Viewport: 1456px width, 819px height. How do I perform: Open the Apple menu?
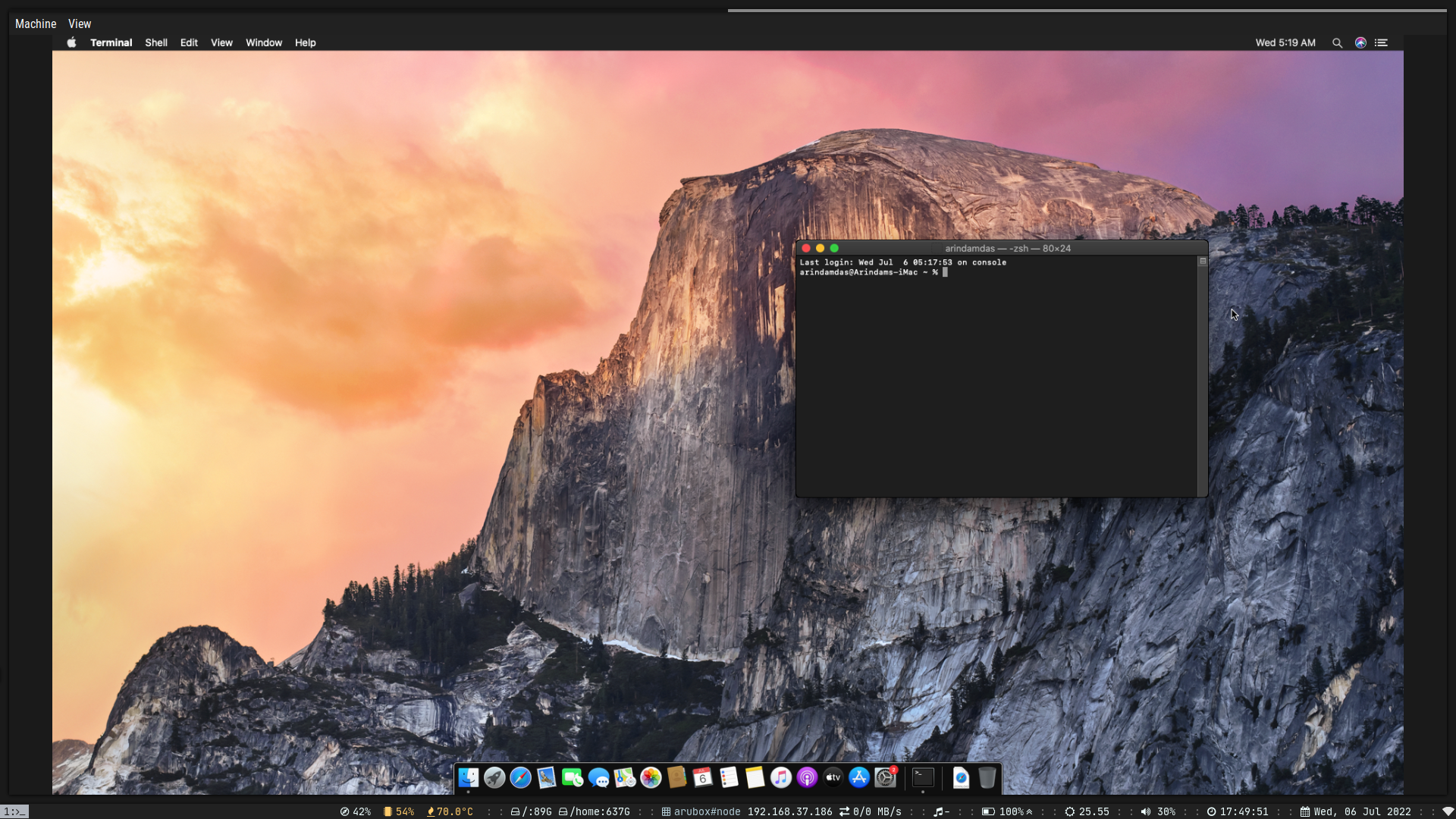tap(71, 43)
